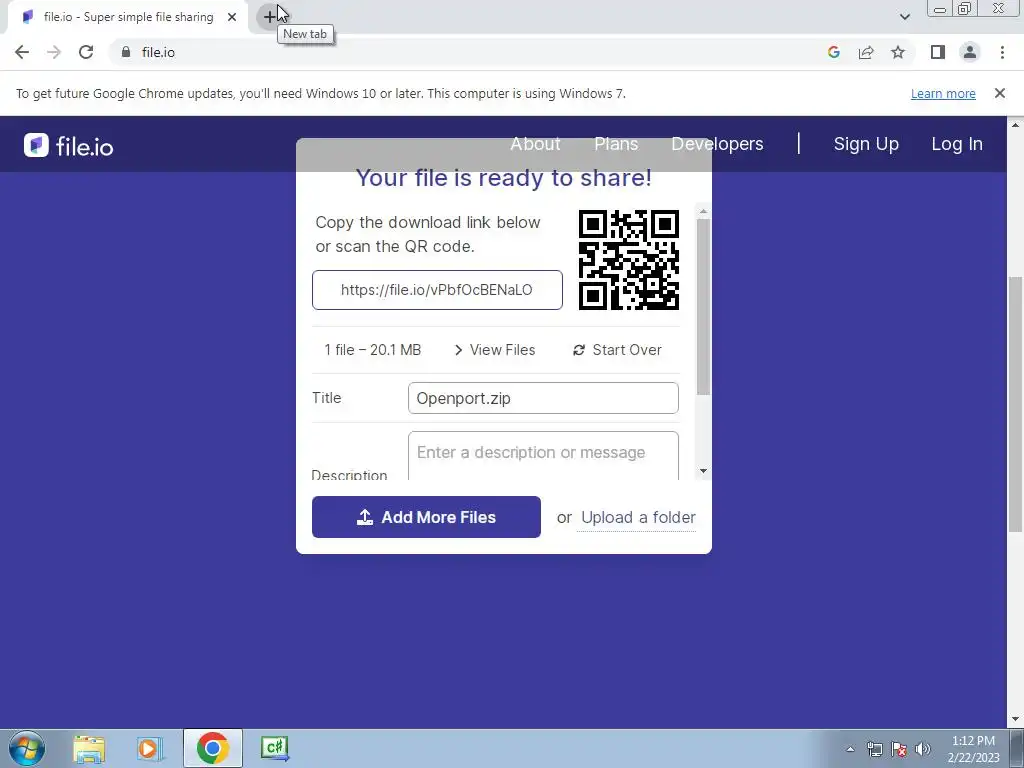Open the Developers page
Image resolution: width=1024 pixels, height=768 pixels.
point(717,144)
